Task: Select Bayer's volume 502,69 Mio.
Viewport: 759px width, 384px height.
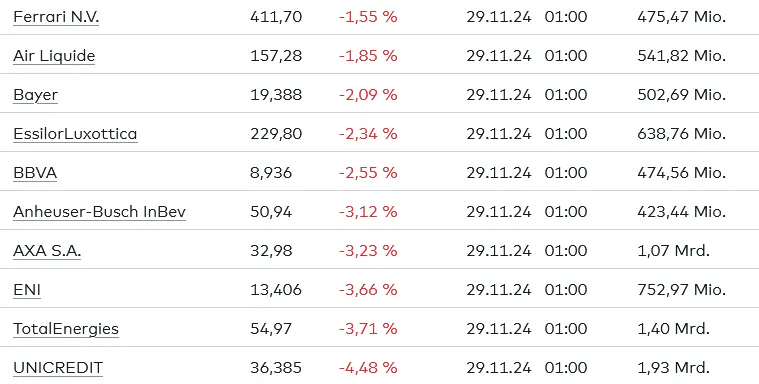Action: point(682,95)
